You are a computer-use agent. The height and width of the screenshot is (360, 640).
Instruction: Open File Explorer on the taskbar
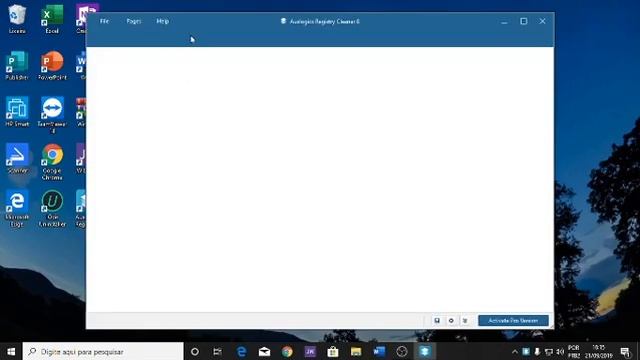[x=356, y=351]
